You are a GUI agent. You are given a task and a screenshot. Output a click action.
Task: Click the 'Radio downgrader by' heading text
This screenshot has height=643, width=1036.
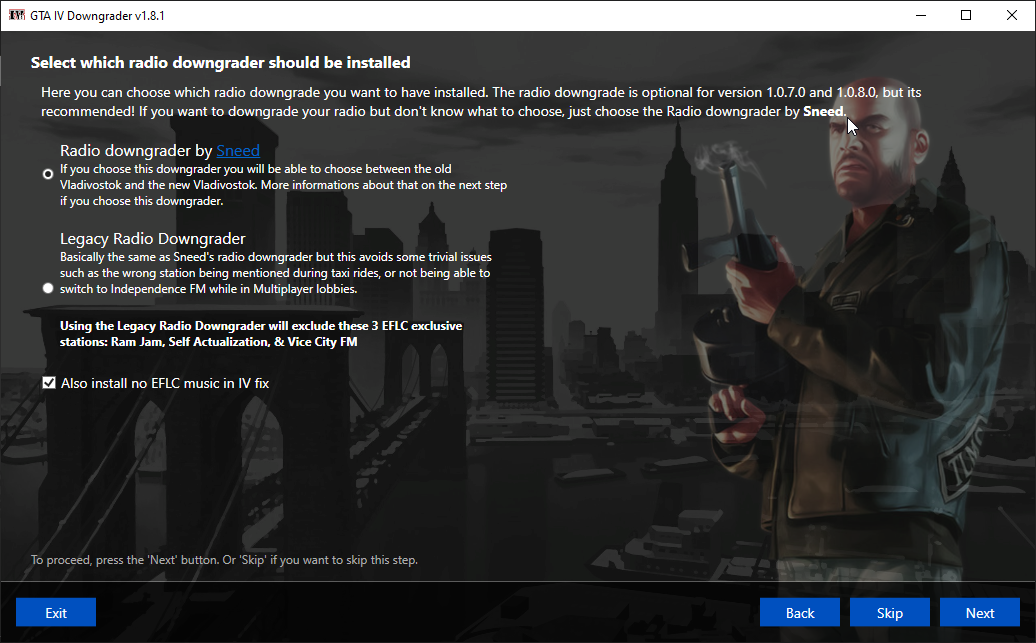click(x=137, y=151)
